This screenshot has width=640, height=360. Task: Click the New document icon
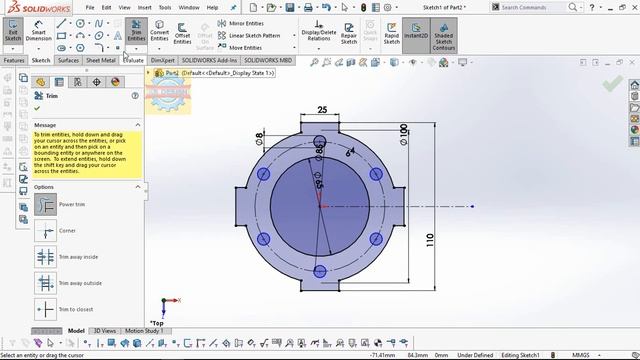[253, 7]
